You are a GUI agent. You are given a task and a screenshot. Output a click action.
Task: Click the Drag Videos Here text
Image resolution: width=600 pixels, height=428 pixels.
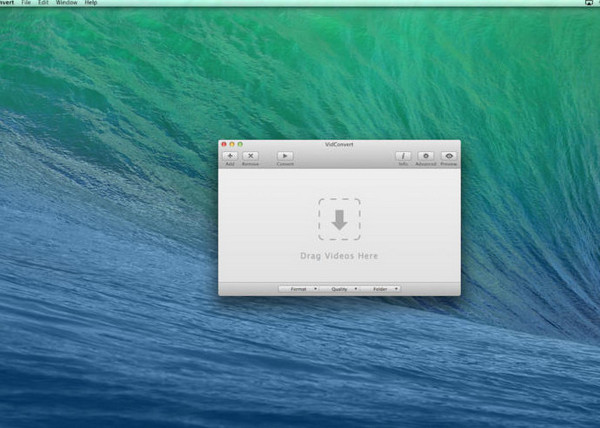(339, 256)
